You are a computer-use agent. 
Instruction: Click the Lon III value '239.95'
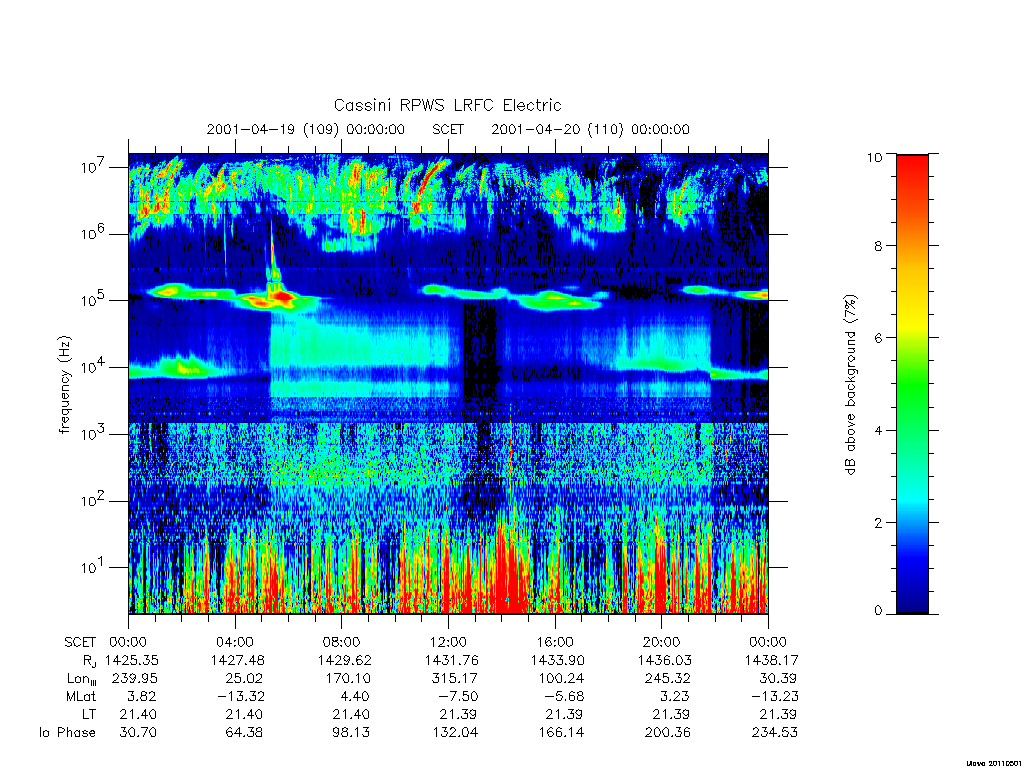pos(135,679)
